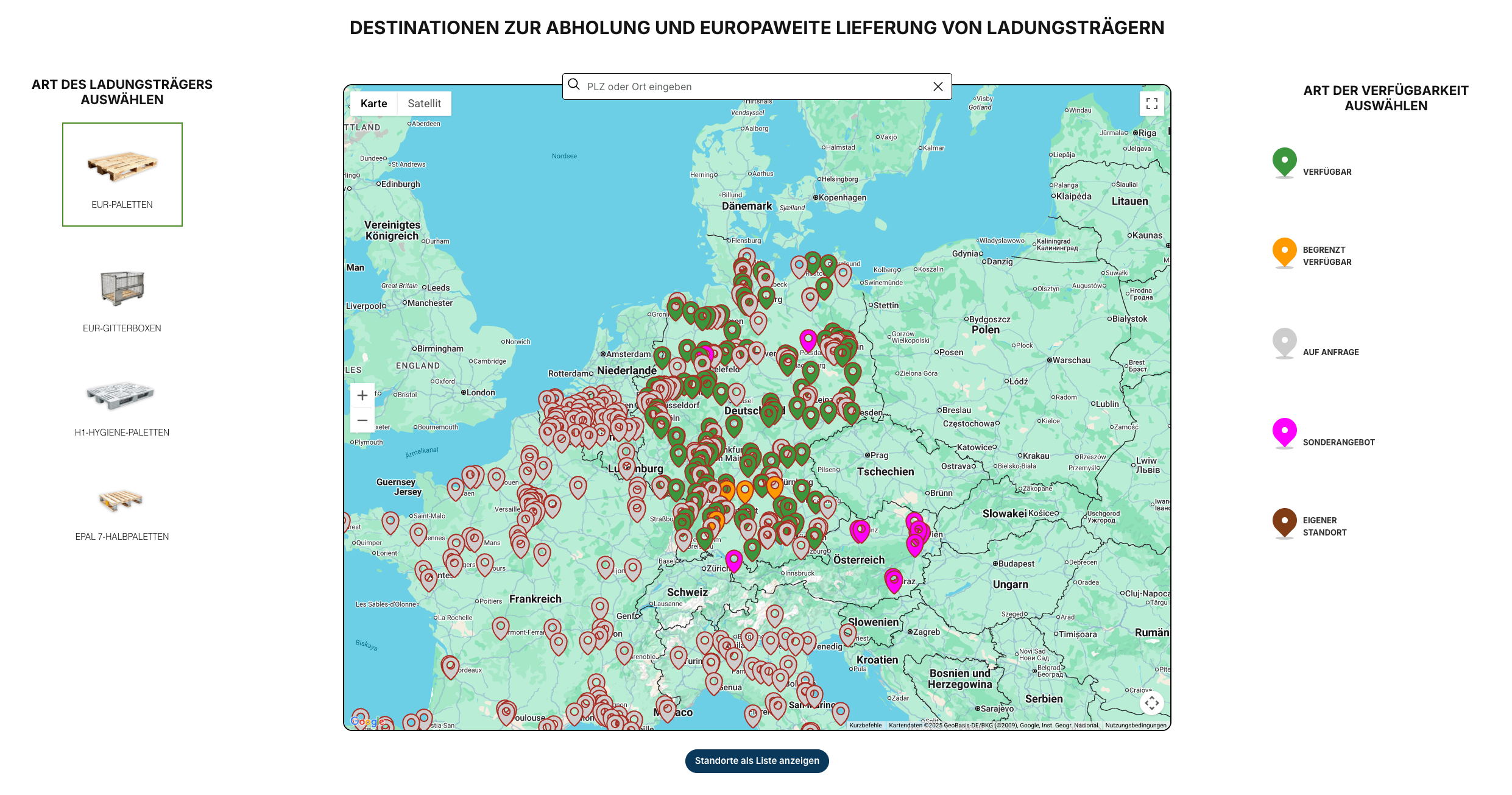The height and width of the screenshot is (795, 1512).
Task: Switch to the Satellit map tab
Action: (424, 104)
